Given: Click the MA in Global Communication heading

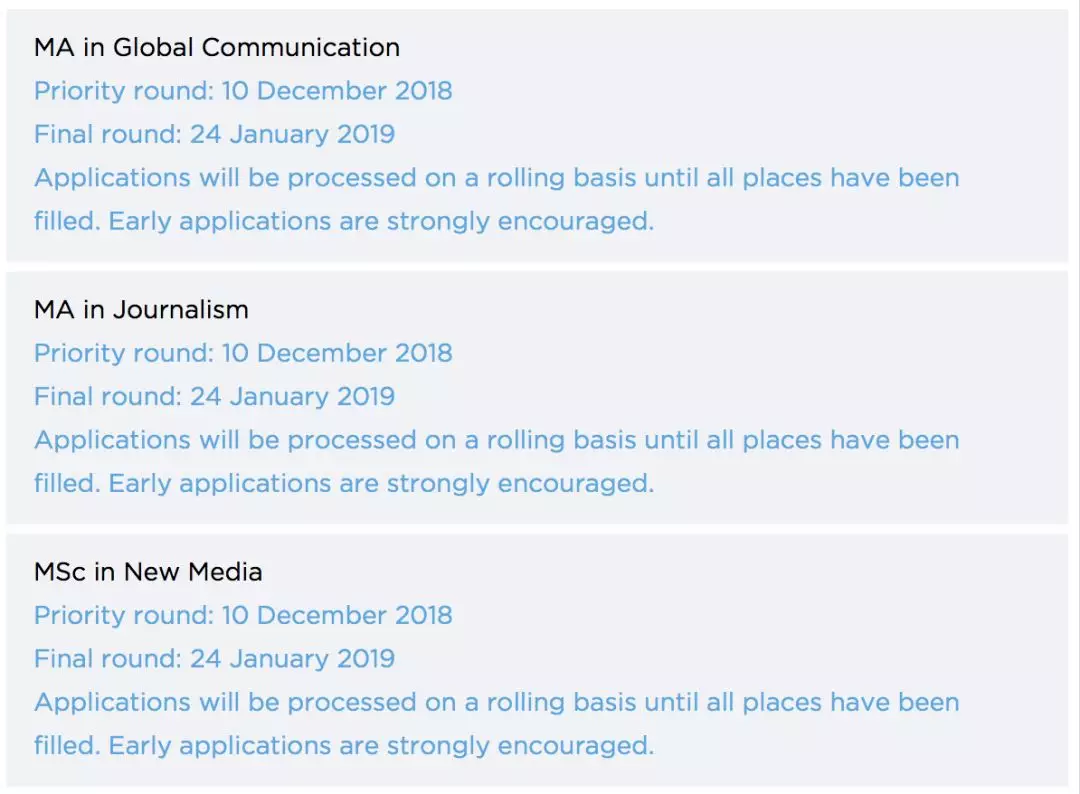Looking at the screenshot, I should pos(216,47).
